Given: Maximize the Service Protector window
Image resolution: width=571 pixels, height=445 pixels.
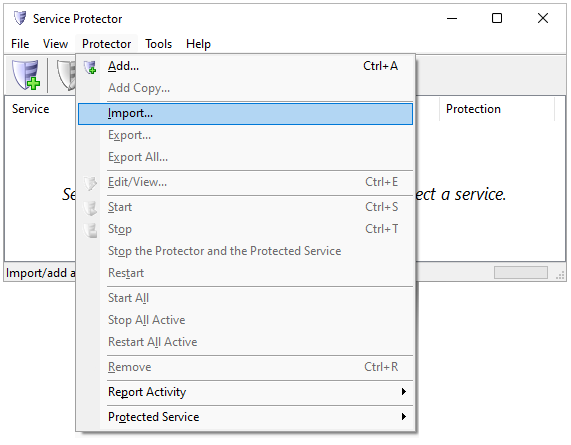Looking at the screenshot, I should point(497,18).
